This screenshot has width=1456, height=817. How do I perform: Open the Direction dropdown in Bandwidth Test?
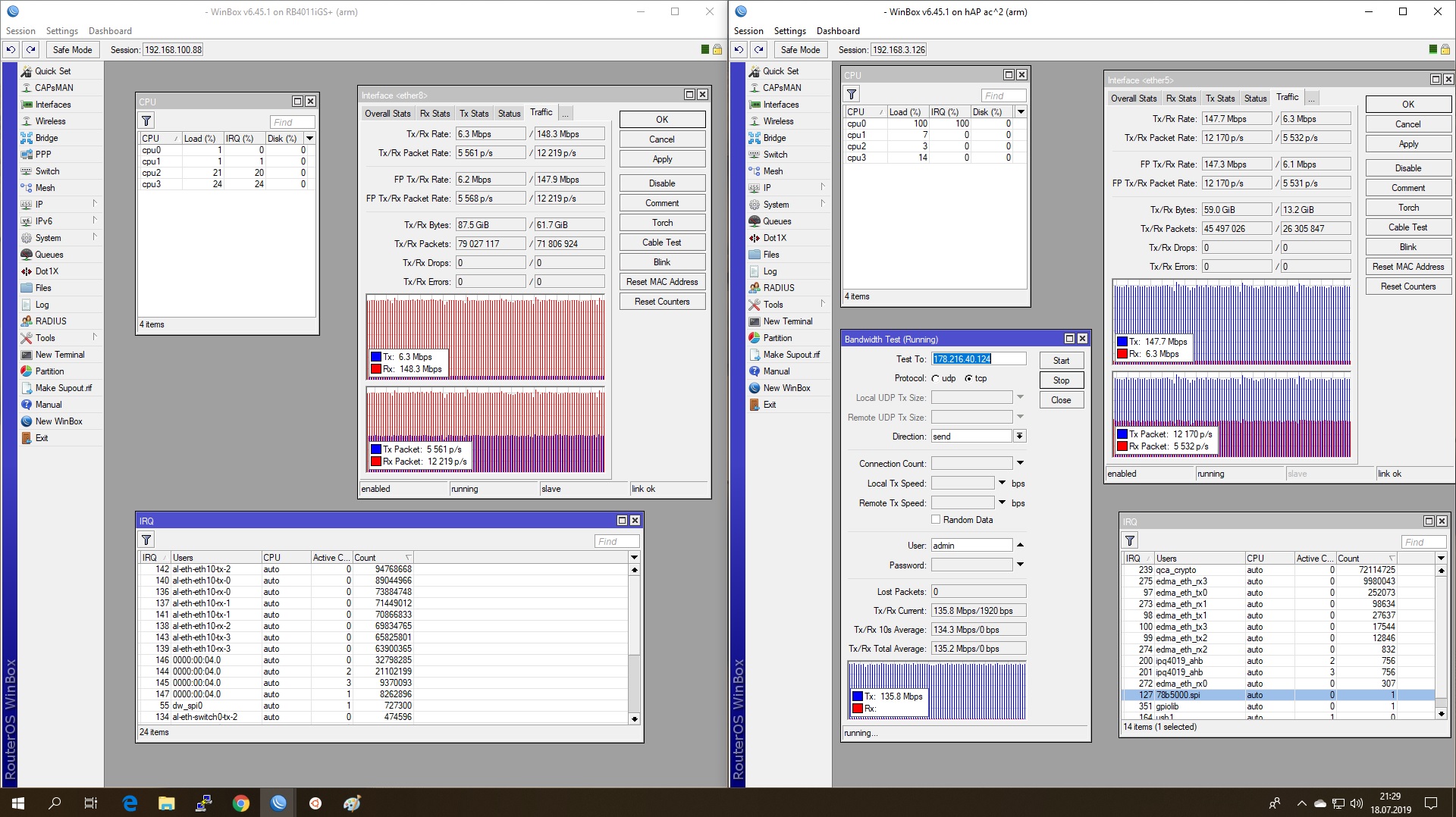pyautogui.click(x=1020, y=437)
